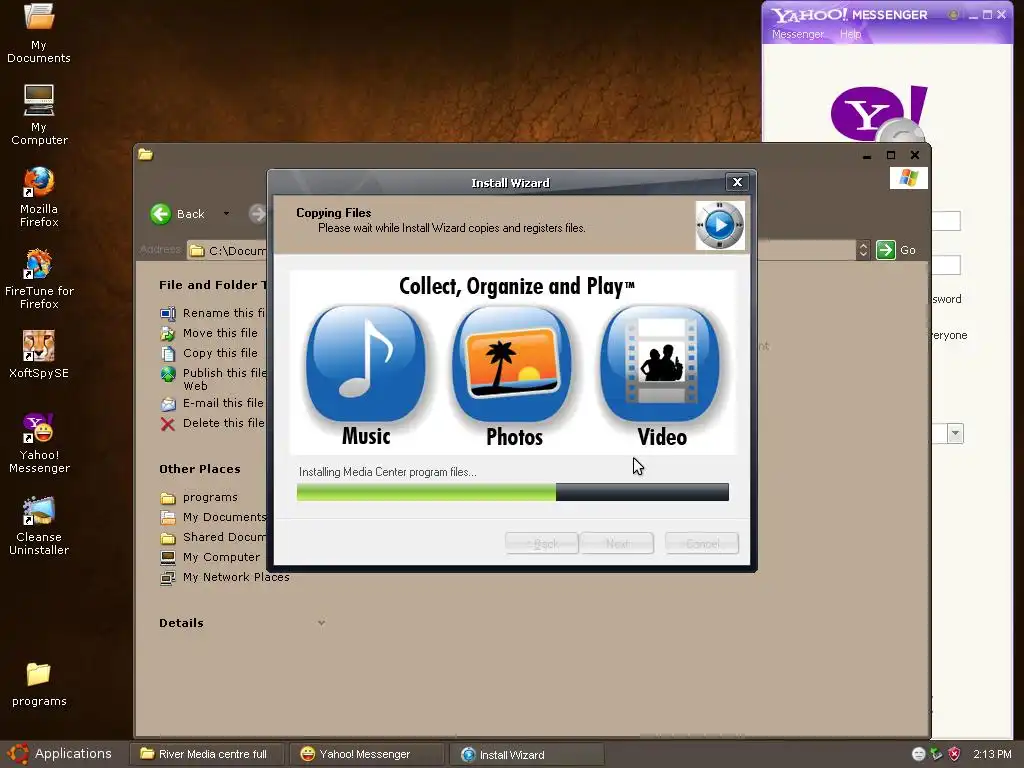Click Copy this file task icon

[x=168, y=353]
